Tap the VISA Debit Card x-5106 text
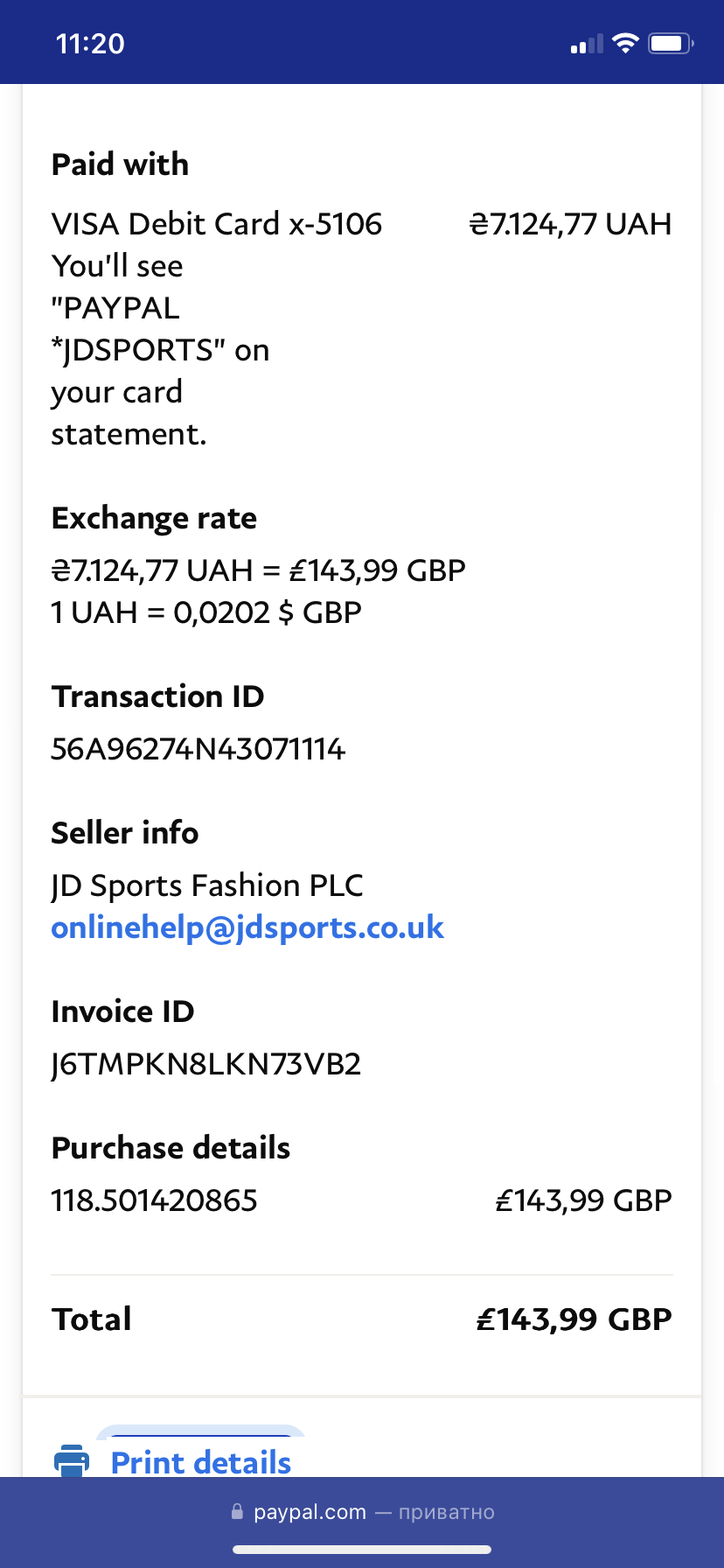724x1568 pixels. coord(217,224)
